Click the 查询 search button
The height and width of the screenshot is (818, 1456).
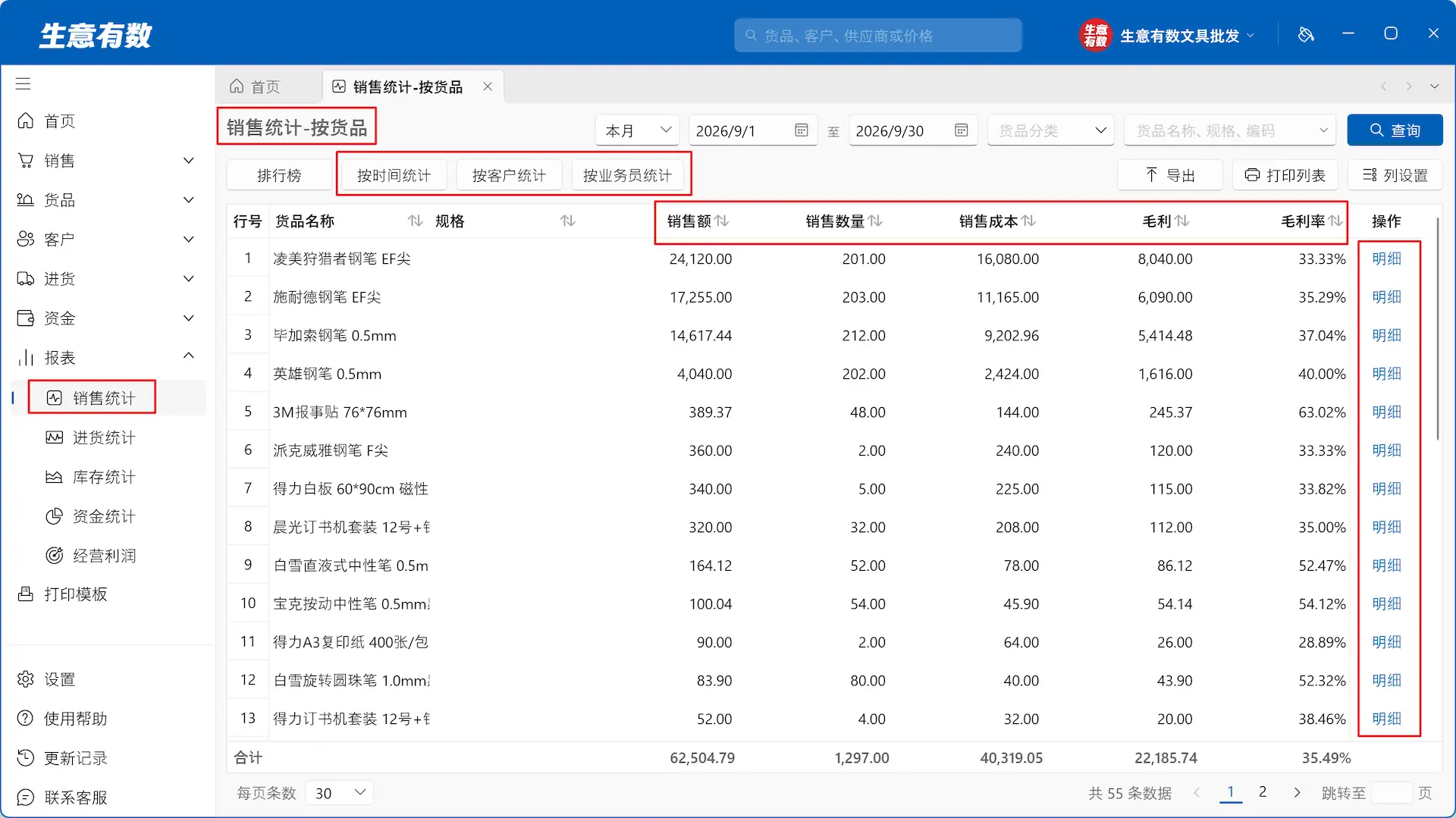pos(1395,130)
